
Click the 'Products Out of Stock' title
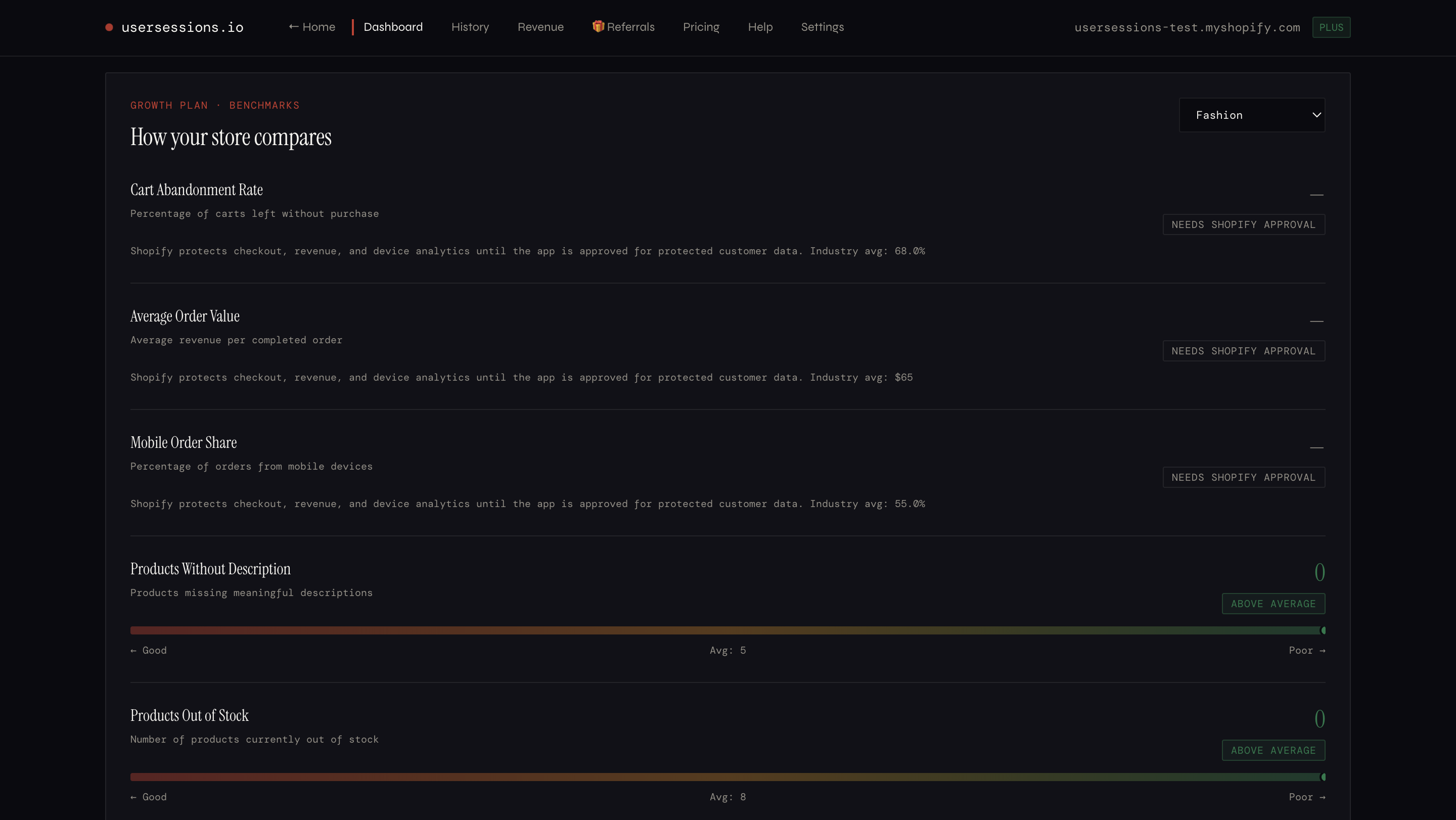tap(190, 716)
